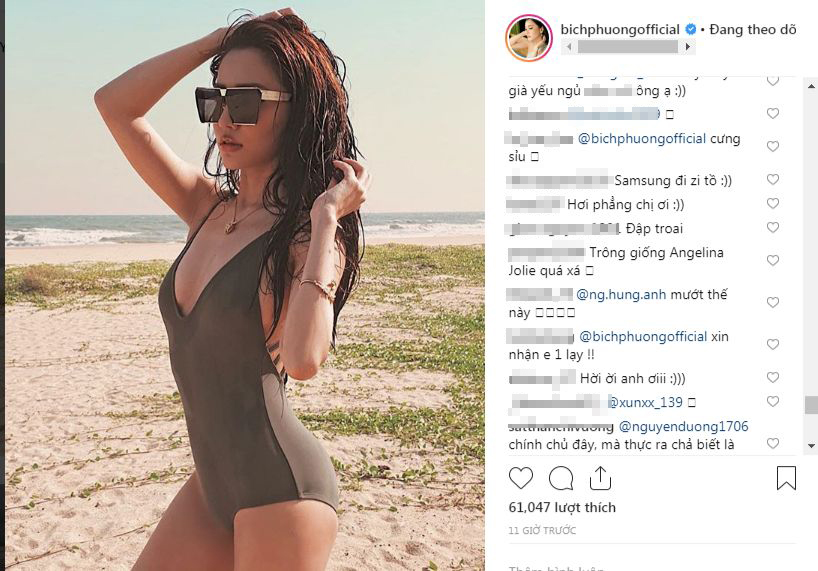Like the "Trông giống Angelina Jolie" comment
Screen dimensions: 818x571
pyautogui.click(x=773, y=260)
